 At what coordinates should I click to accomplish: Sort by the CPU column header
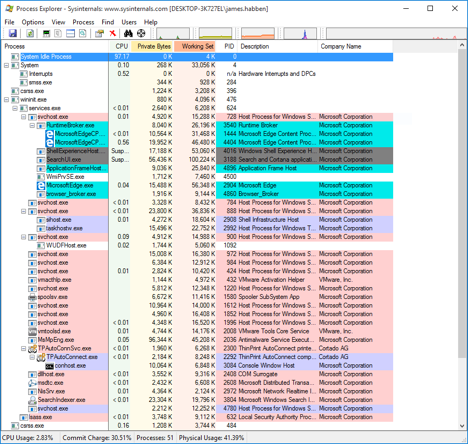pyautogui.click(x=120, y=46)
